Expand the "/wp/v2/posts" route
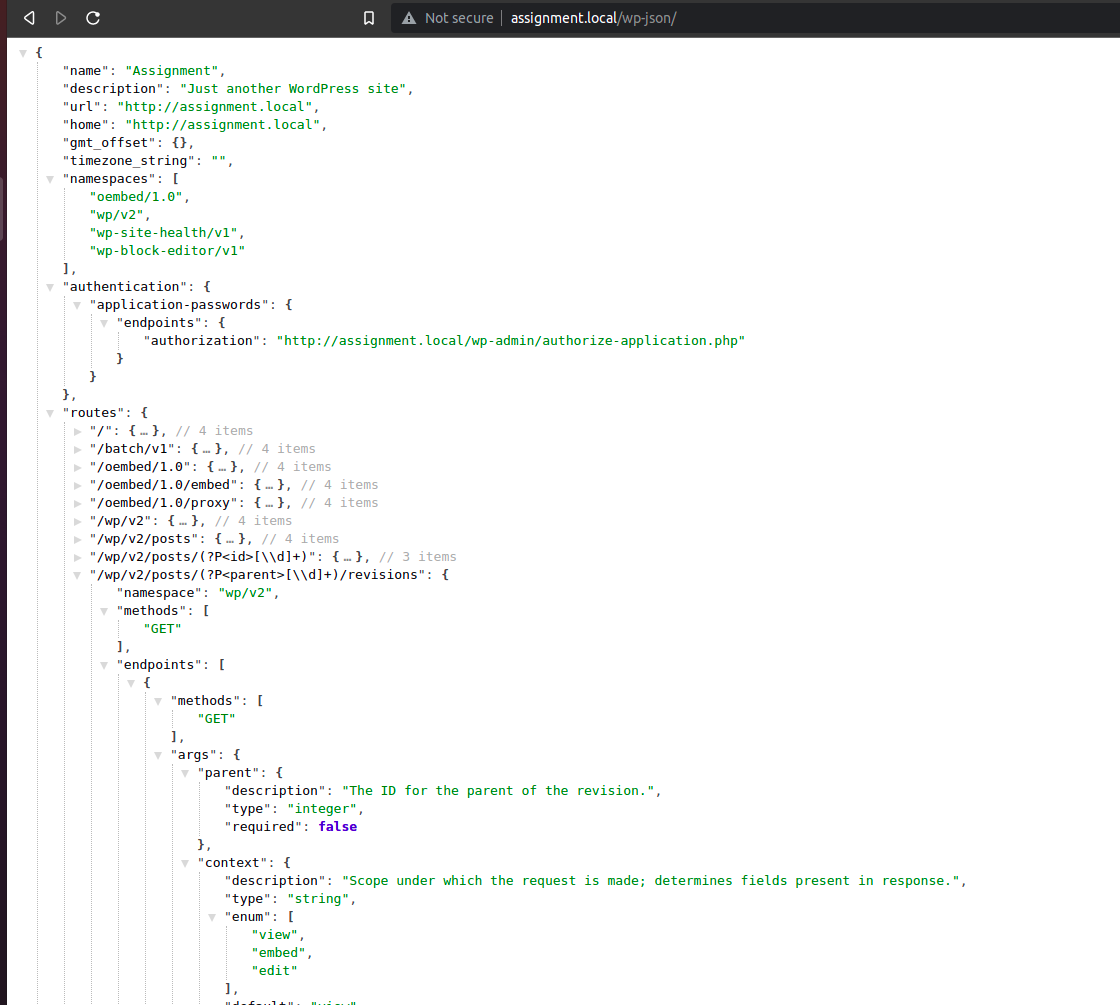The width and height of the screenshot is (1120, 1005). point(78,539)
